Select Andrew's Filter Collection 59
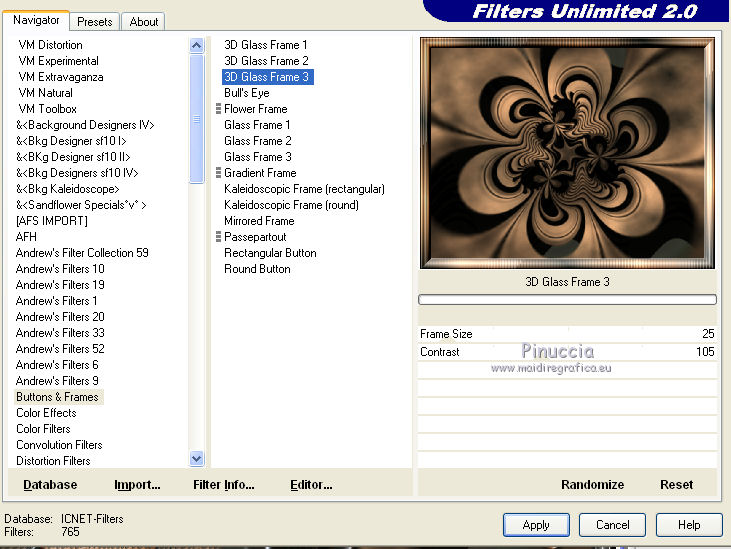 (x=82, y=253)
